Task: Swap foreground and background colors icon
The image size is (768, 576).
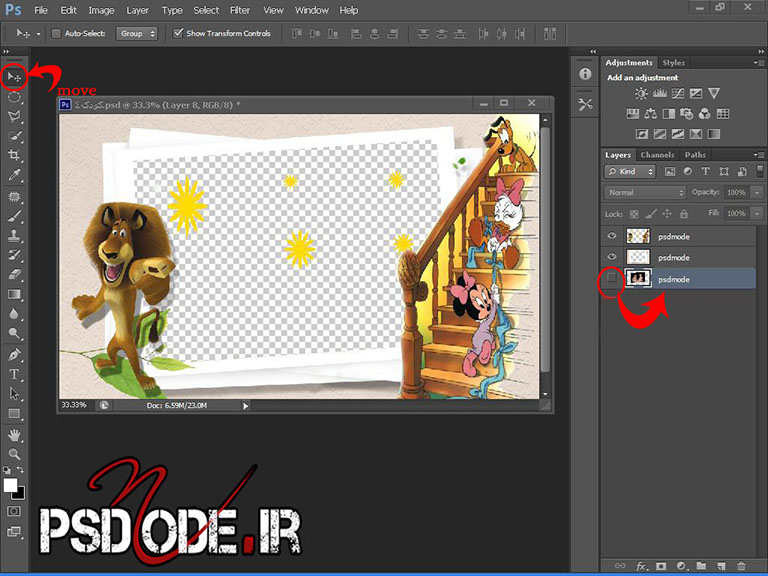Action: 21,470
